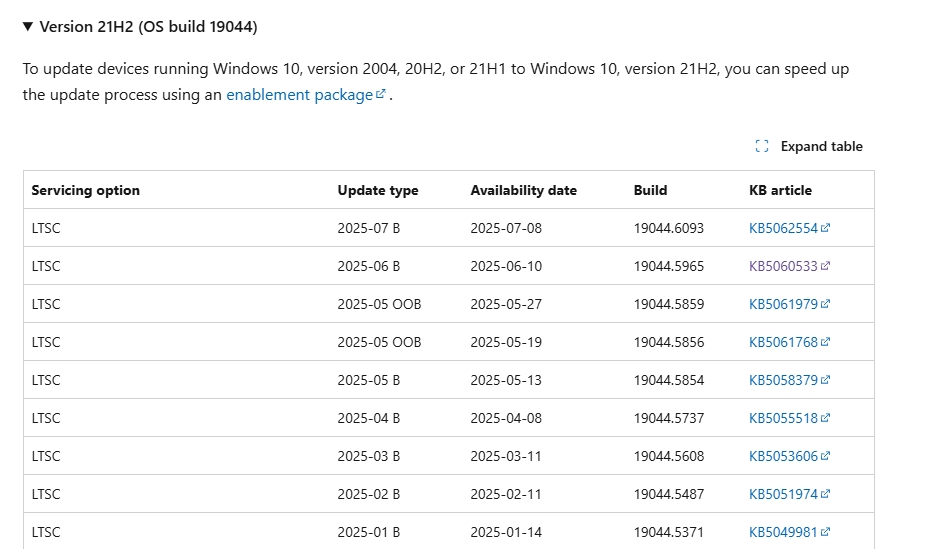Open KB5058379 article link
The height and width of the screenshot is (549, 944).
tap(789, 380)
